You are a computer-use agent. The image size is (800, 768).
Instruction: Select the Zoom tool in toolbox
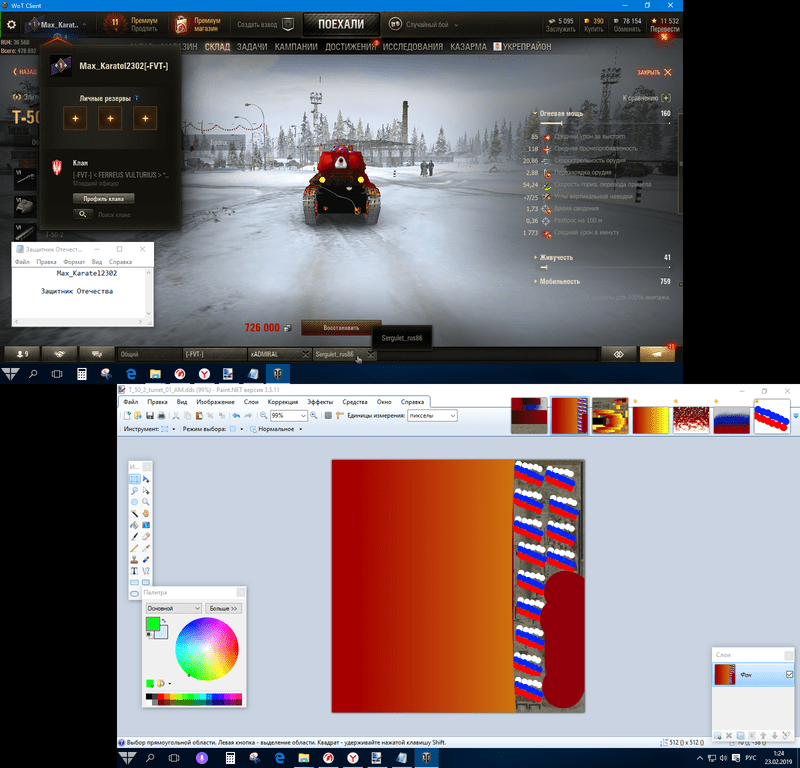(146, 502)
